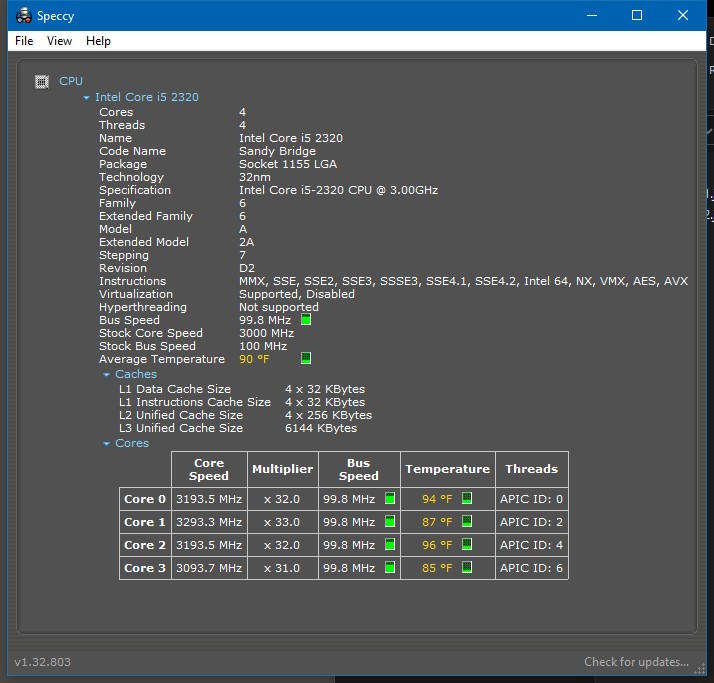Click the 94 °F temperature value

pyautogui.click(x=437, y=499)
